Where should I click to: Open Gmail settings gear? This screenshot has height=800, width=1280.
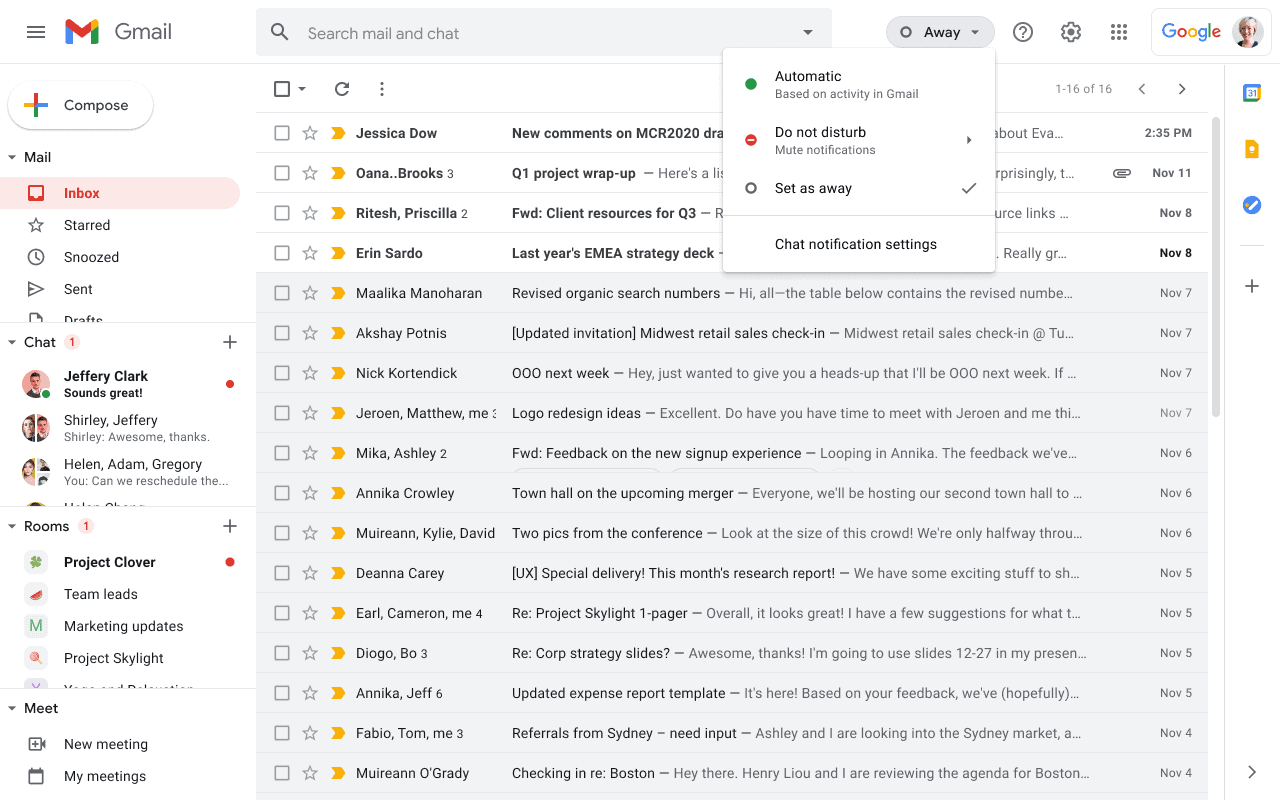point(1070,31)
